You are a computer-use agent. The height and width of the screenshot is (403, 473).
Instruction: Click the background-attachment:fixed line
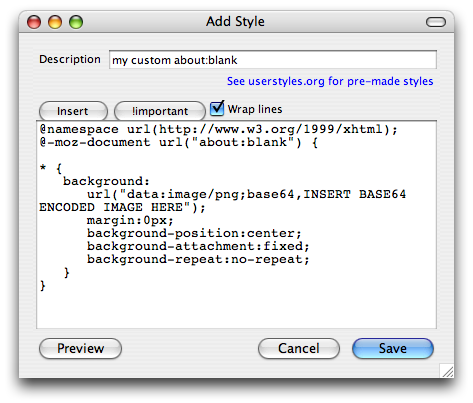pos(198,246)
